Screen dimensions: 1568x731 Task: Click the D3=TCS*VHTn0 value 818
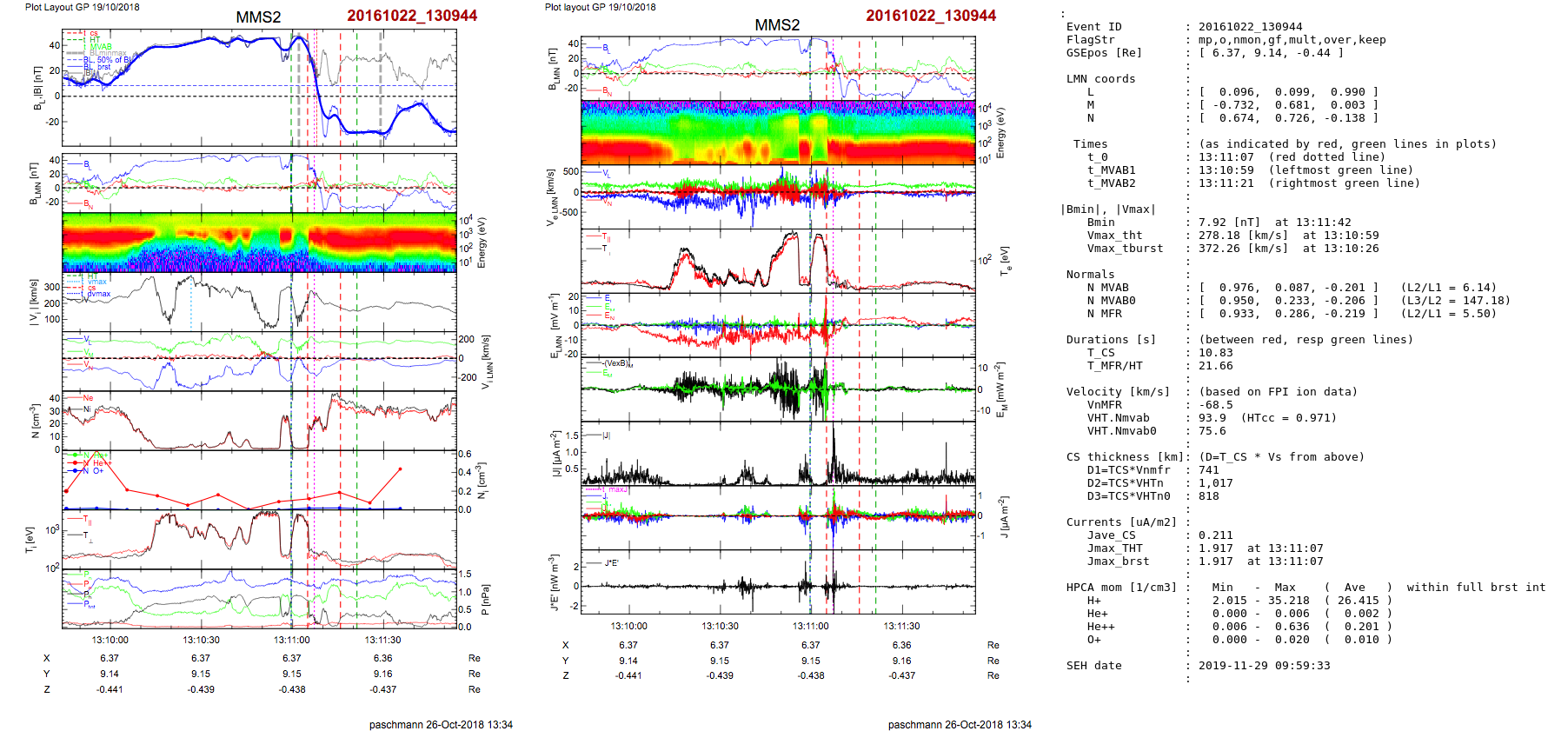click(1209, 496)
